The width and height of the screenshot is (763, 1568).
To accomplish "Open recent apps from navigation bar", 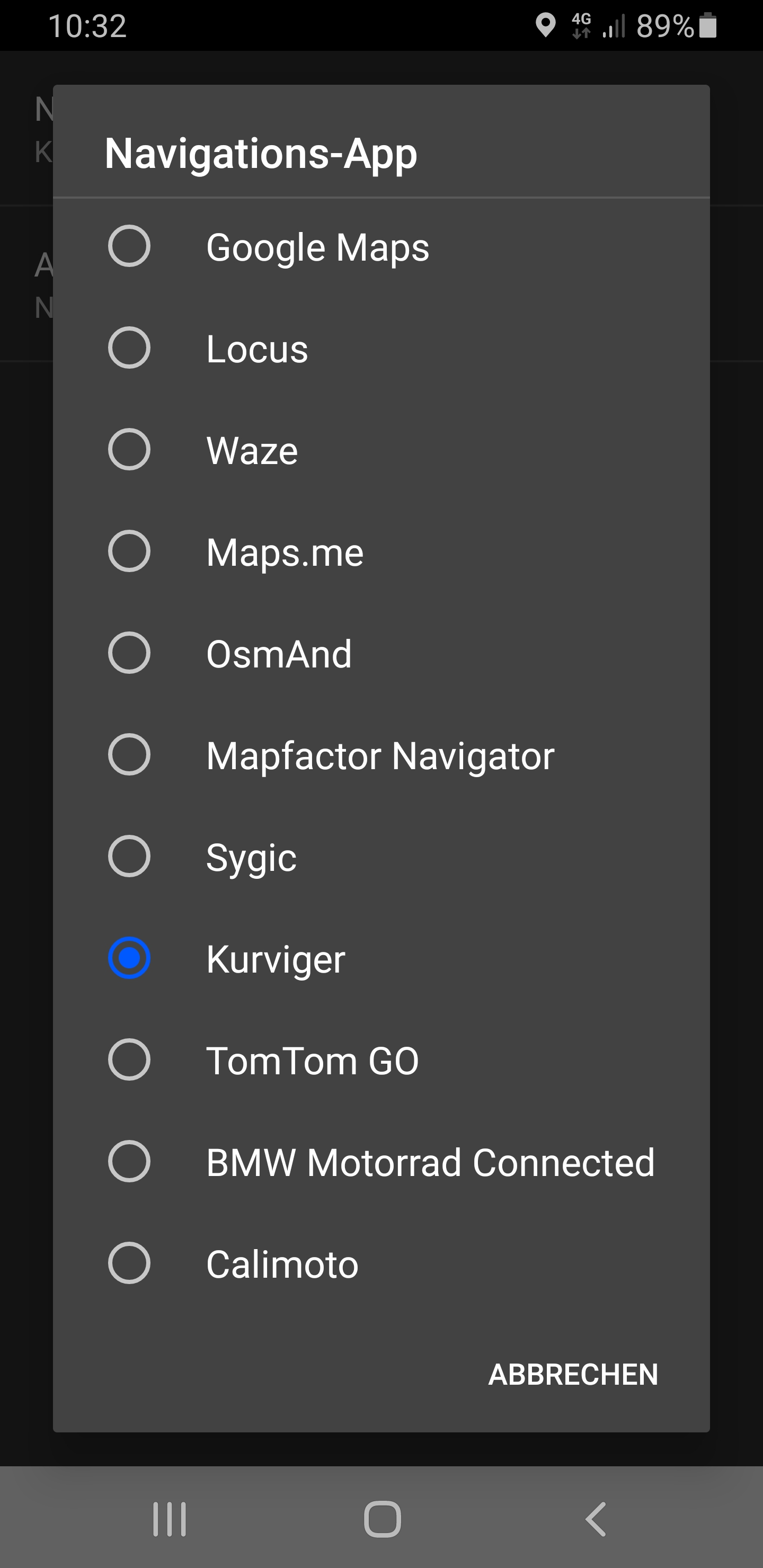I will pyautogui.click(x=169, y=1519).
